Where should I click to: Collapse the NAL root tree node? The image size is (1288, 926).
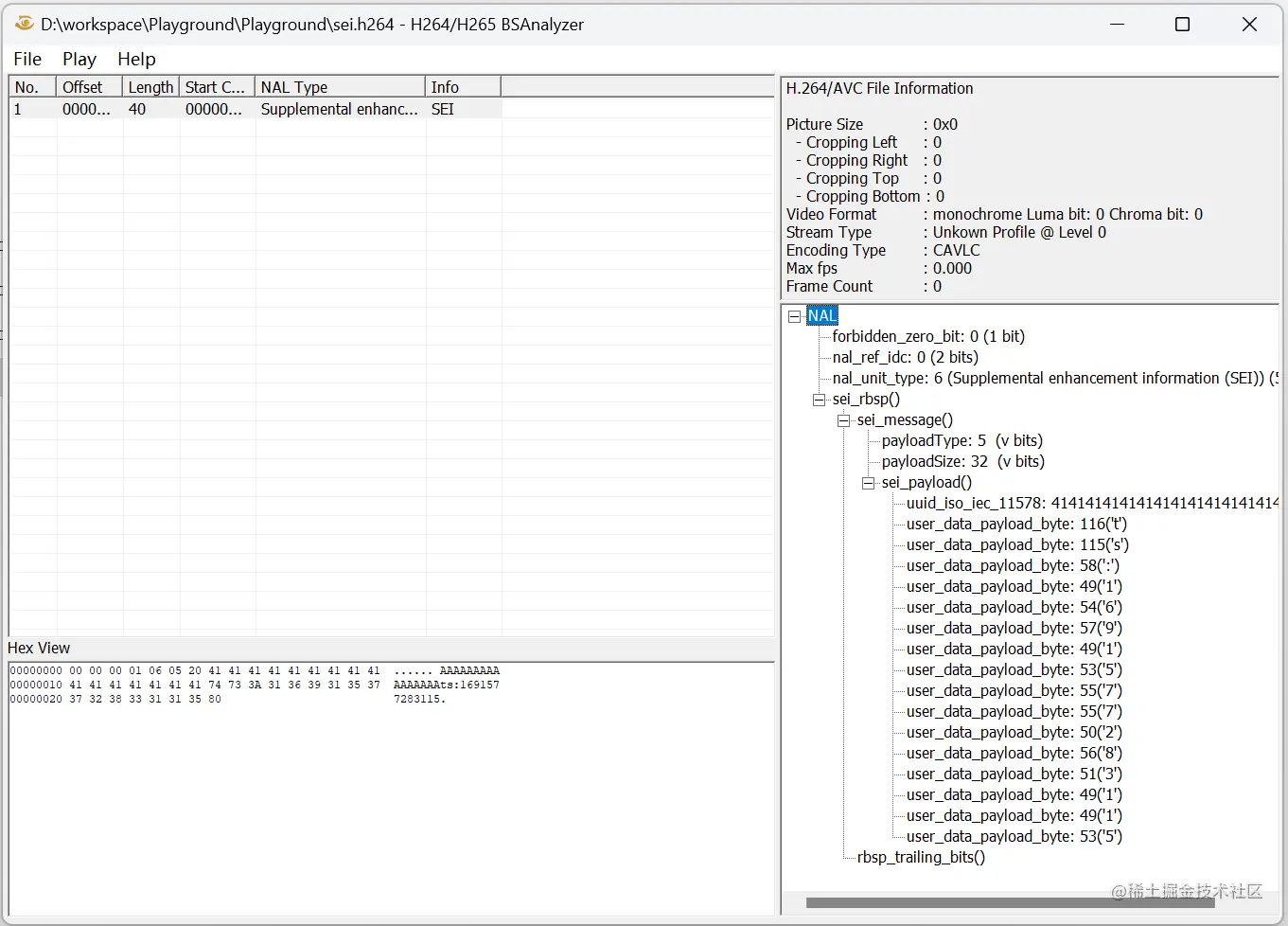point(794,316)
